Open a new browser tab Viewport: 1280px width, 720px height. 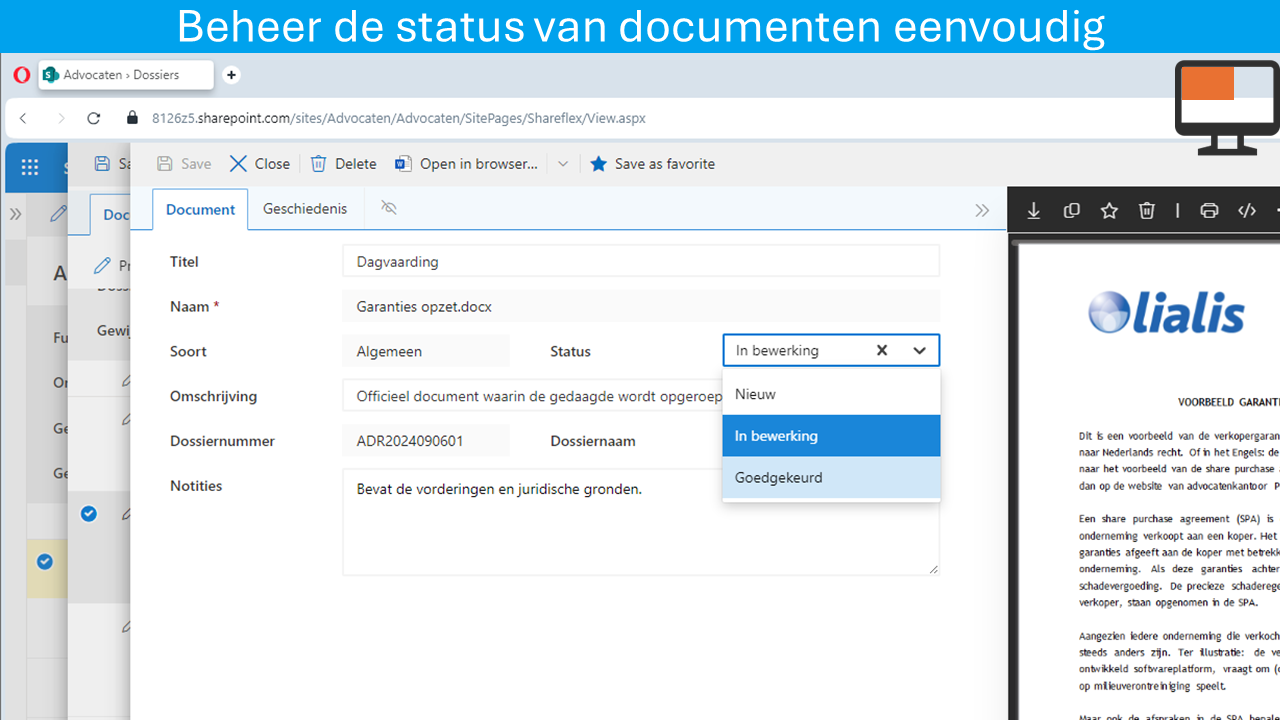tap(231, 75)
